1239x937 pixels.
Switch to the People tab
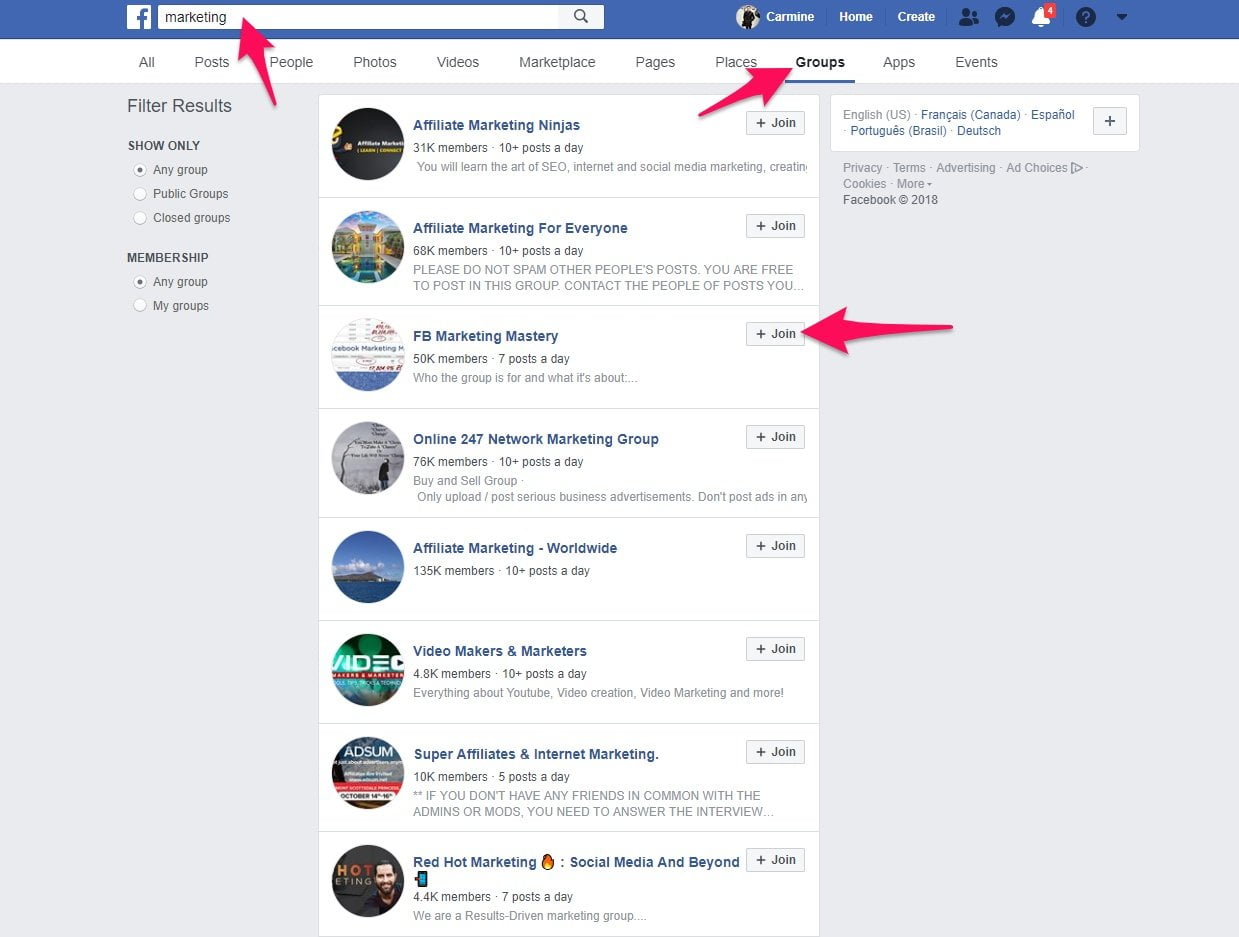point(291,62)
